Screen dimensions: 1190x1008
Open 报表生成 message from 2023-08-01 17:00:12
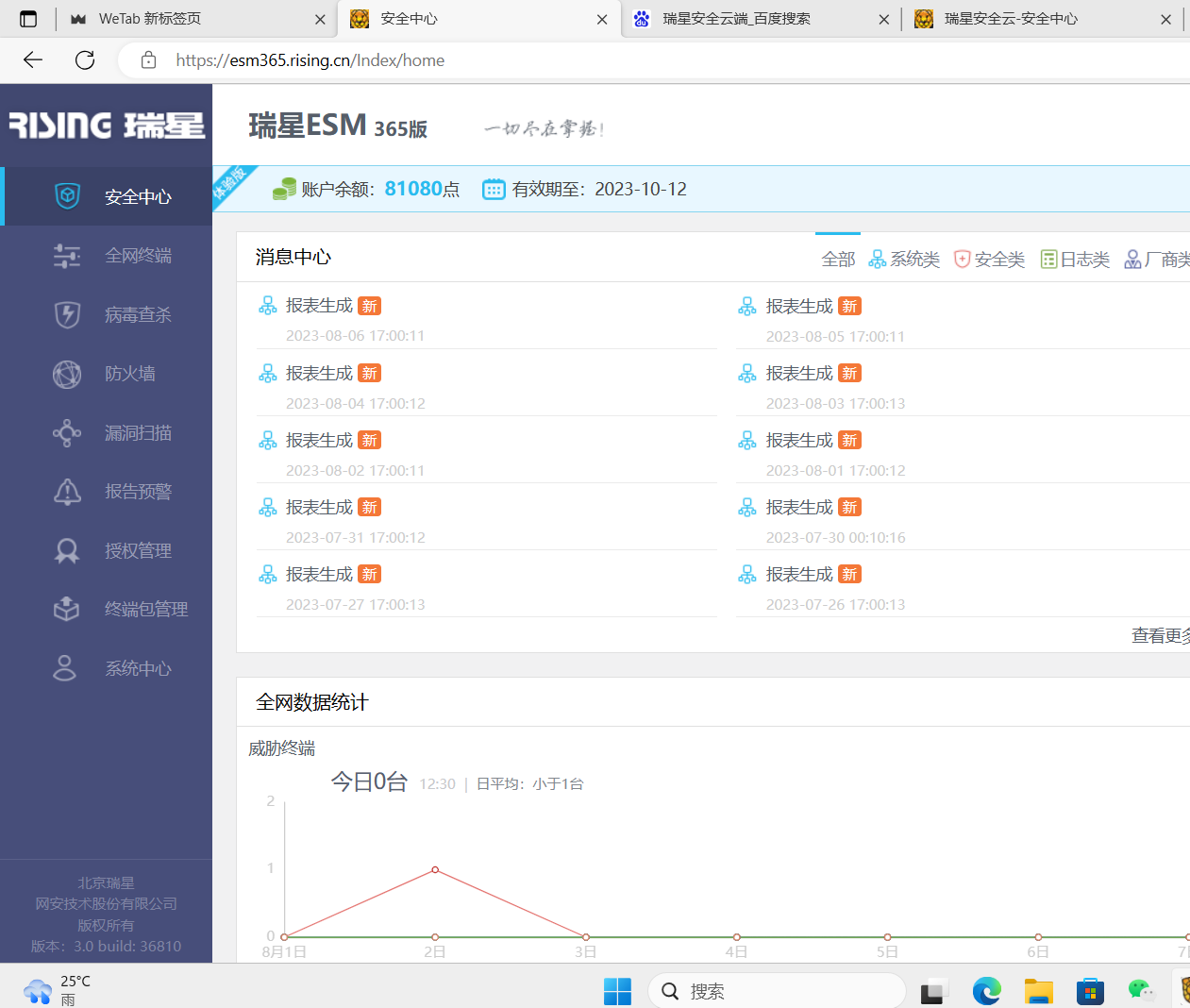[799, 441]
